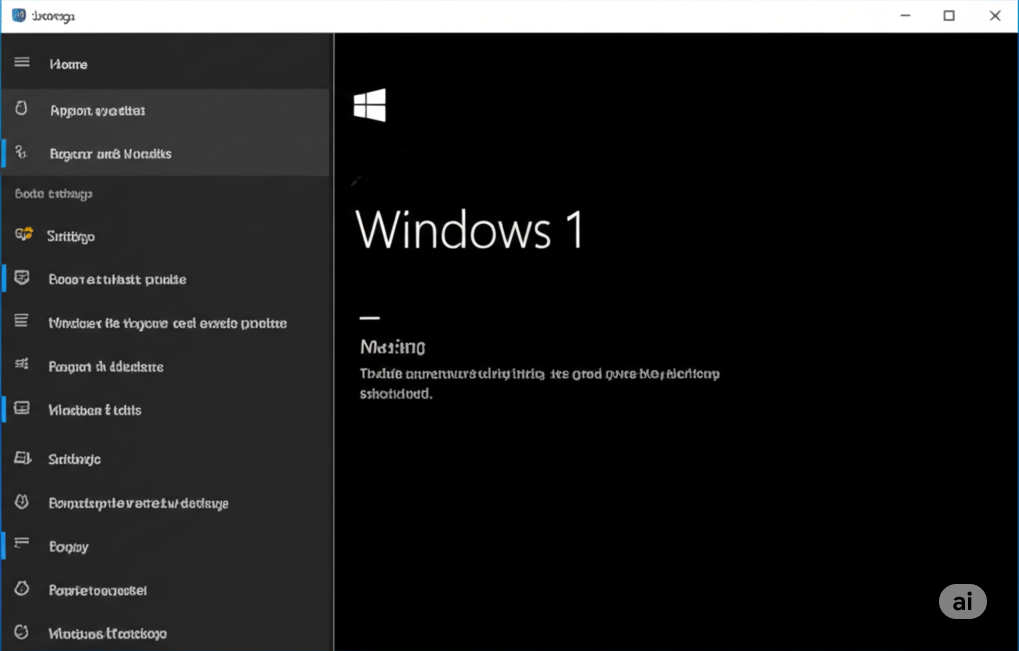The image size is (1019, 651).
Task: Click the monitor icon beside 'Wlodtben Ł ıdtls'
Action: click(x=22, y=408)
